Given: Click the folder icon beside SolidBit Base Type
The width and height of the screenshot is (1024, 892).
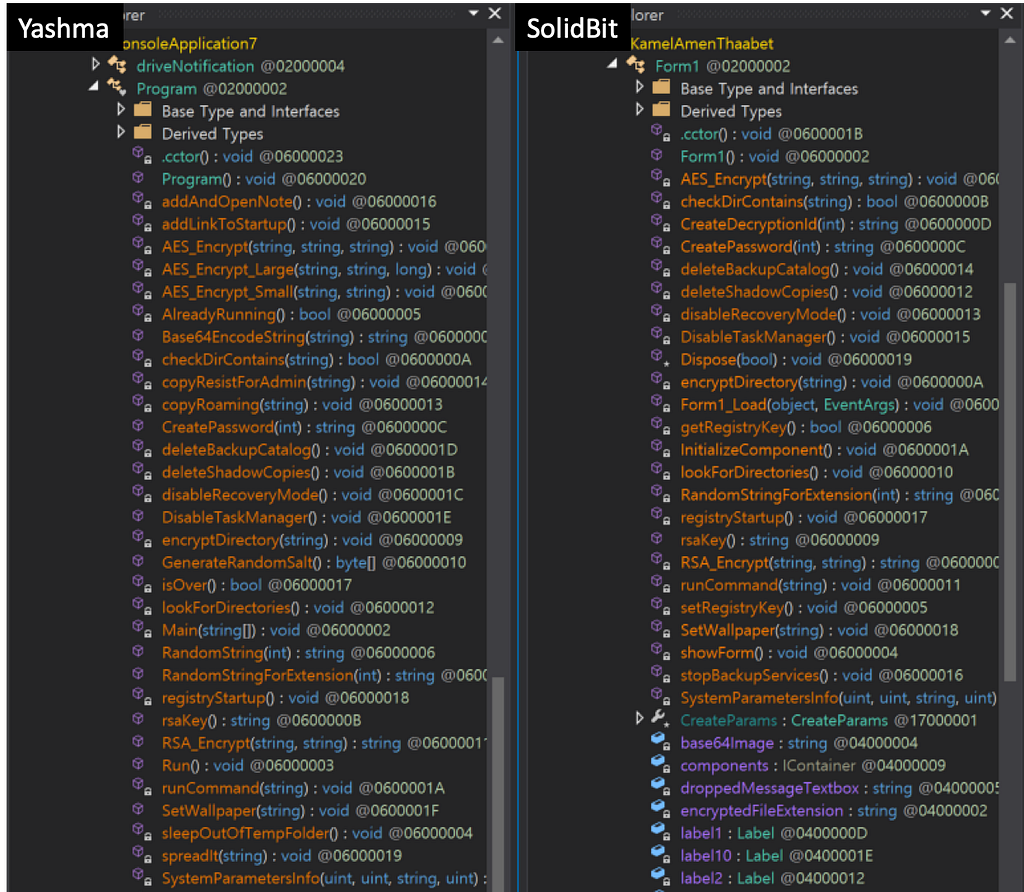Looking at the screenshot, I should pyautogui.click(x=661, y=86).
